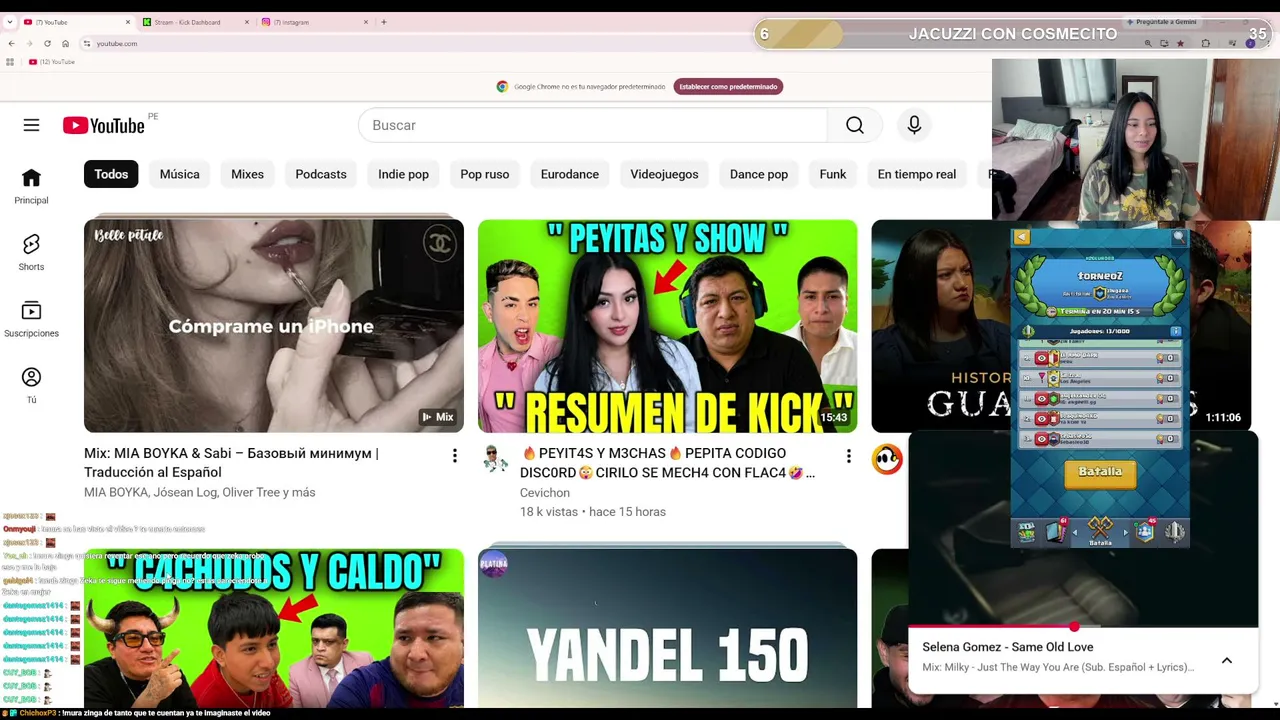
Task: Go to the YouTube logo home link
Action: click(x=104, y=125)
